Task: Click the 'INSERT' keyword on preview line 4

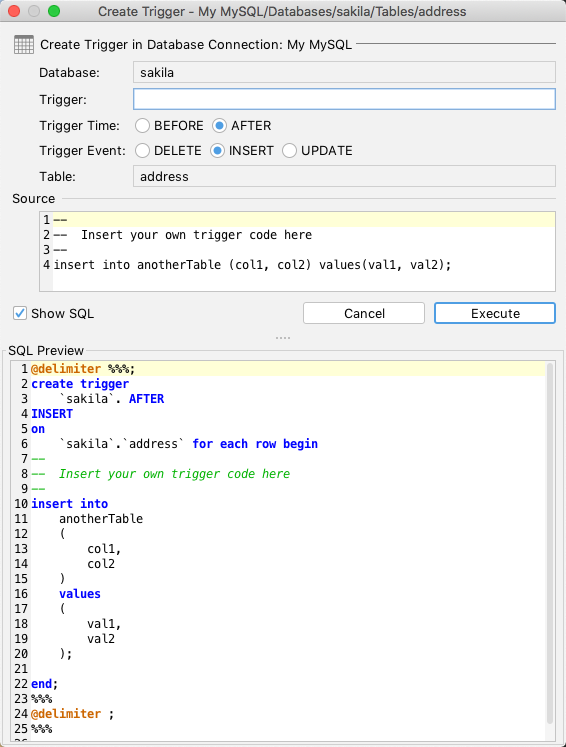Action: tap(52, 414)
